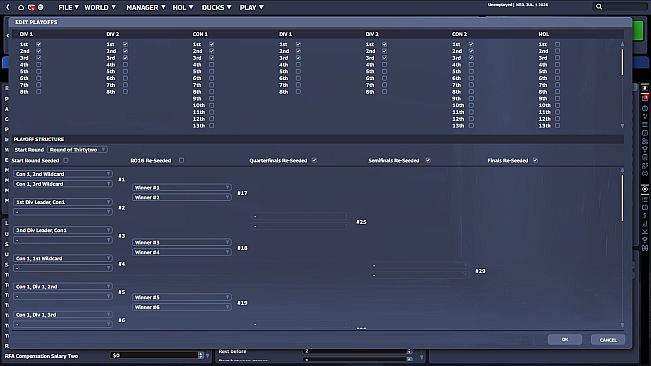The image size is (651, 366).
Task: Click the CANCEL button
Action: pos(608,340)
